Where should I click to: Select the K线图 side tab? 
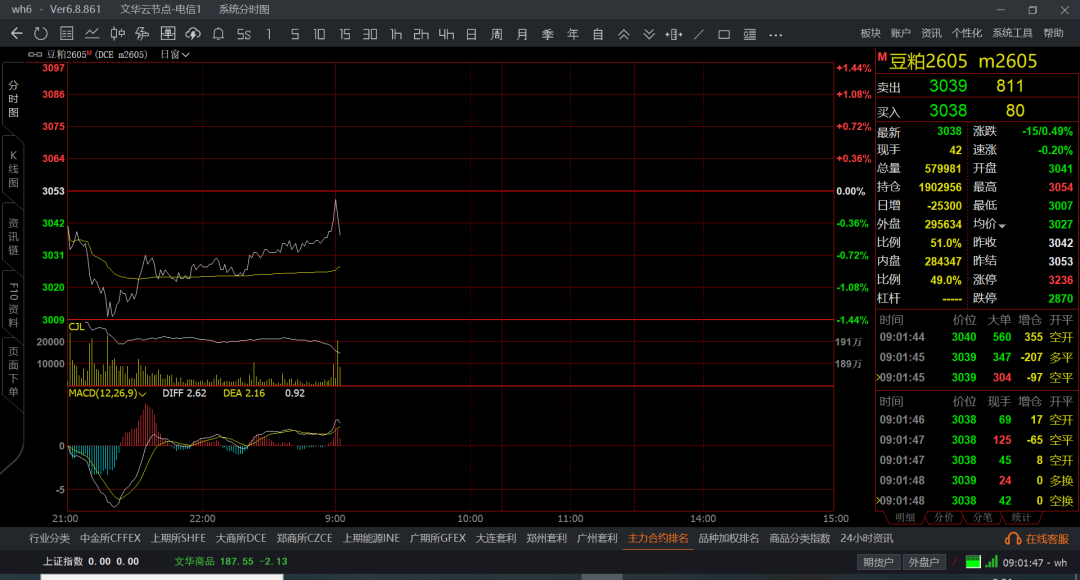13,169
